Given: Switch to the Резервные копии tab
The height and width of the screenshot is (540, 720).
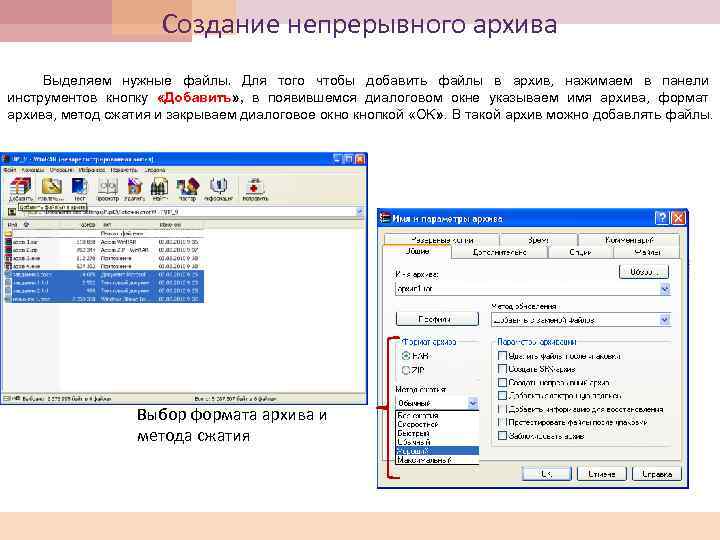Looking at the screenshot, I should click(442, 240).
